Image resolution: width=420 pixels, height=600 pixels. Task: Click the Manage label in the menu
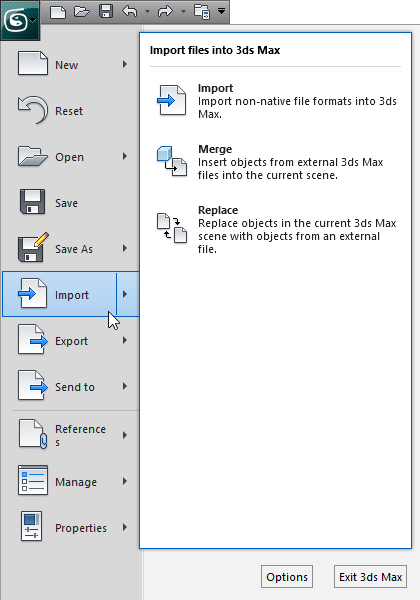pos(76,482)
